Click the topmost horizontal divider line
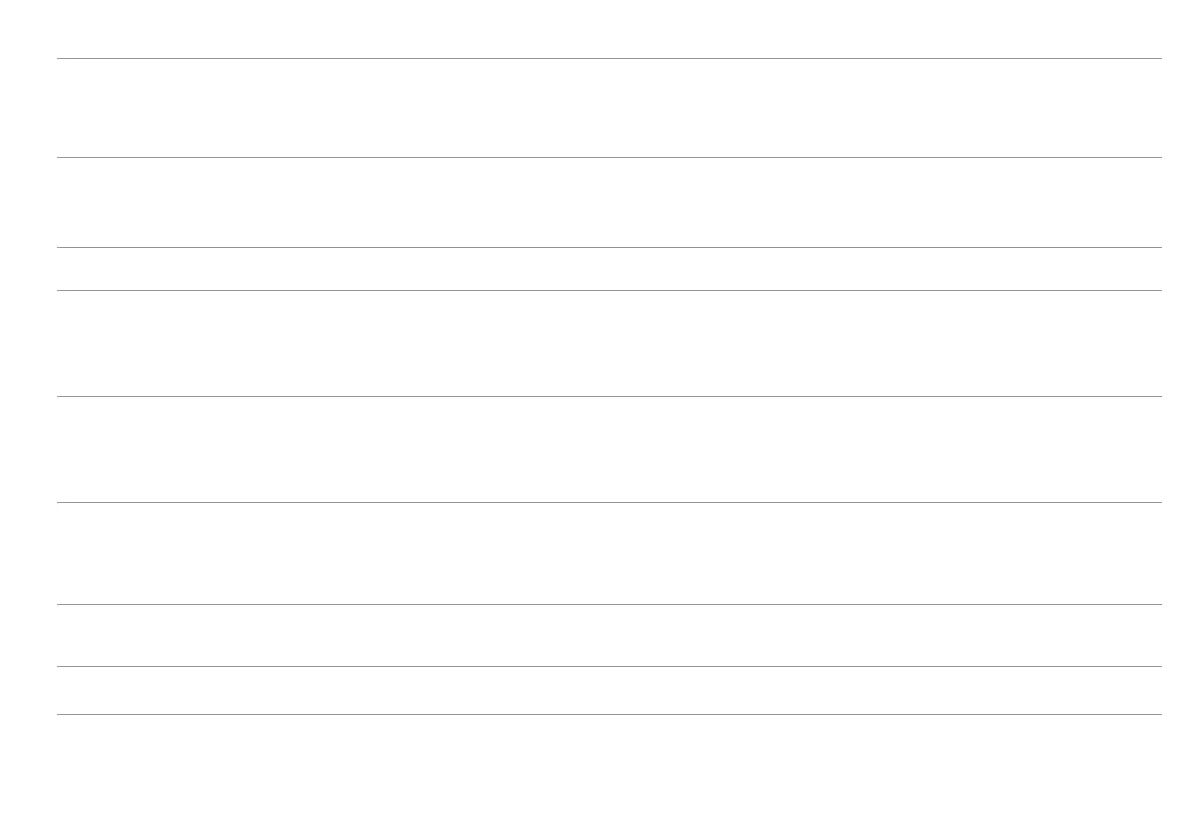The width and height of the screenshot is (1190, 840). click(x=609, y=58)
